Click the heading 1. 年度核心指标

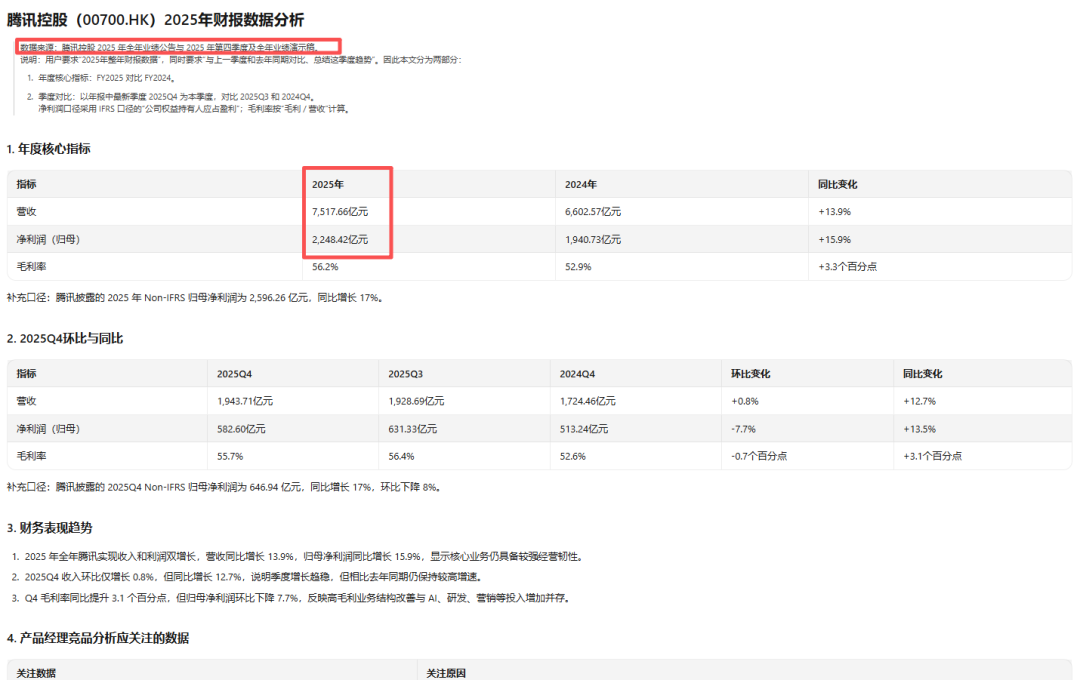(x=48, y=149)
